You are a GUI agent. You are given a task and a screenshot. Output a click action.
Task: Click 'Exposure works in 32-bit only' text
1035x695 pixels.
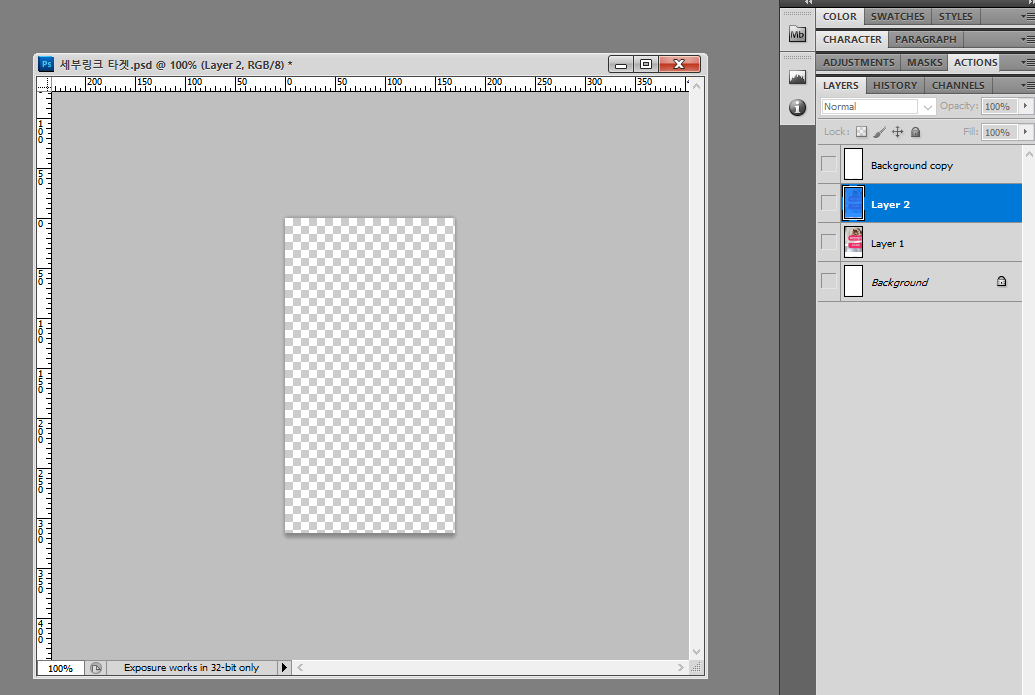(x=191, y=667)
